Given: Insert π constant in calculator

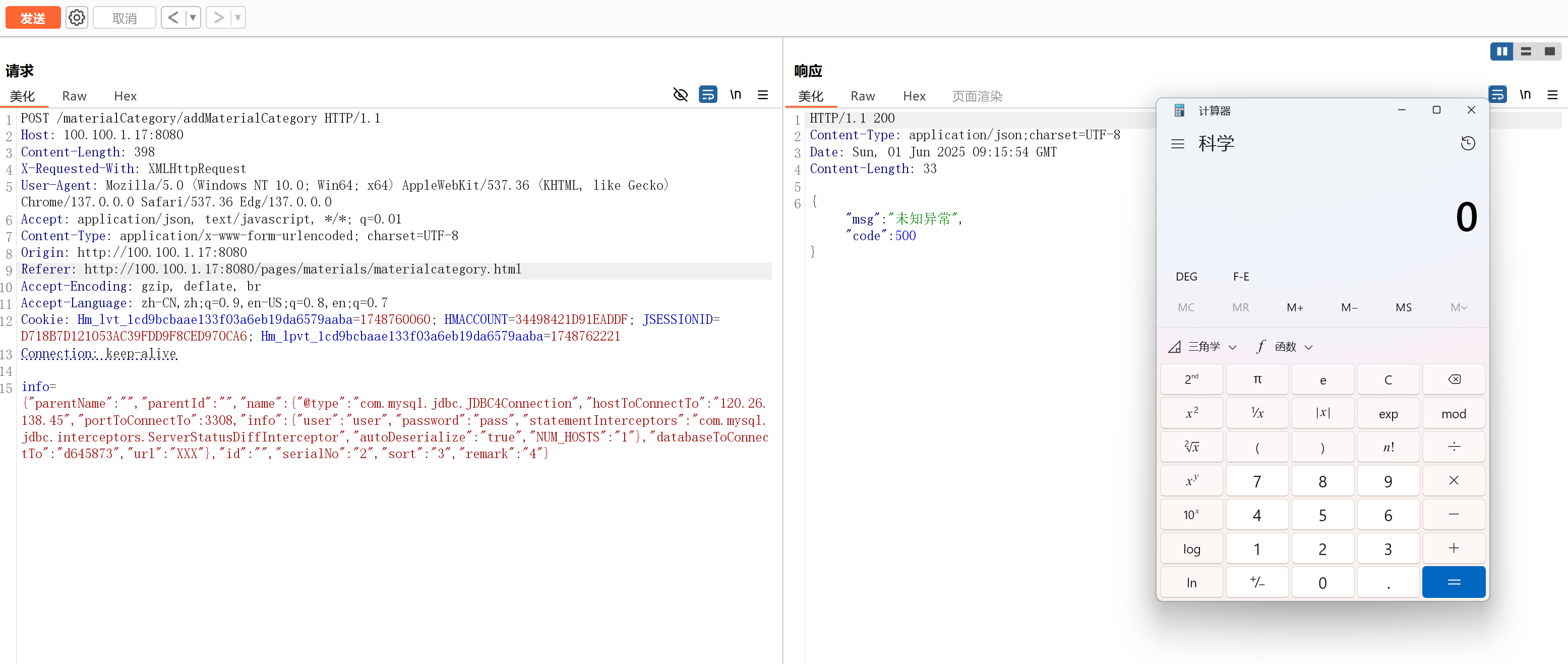Looking at the screenshot, I should coord(1257,379).
